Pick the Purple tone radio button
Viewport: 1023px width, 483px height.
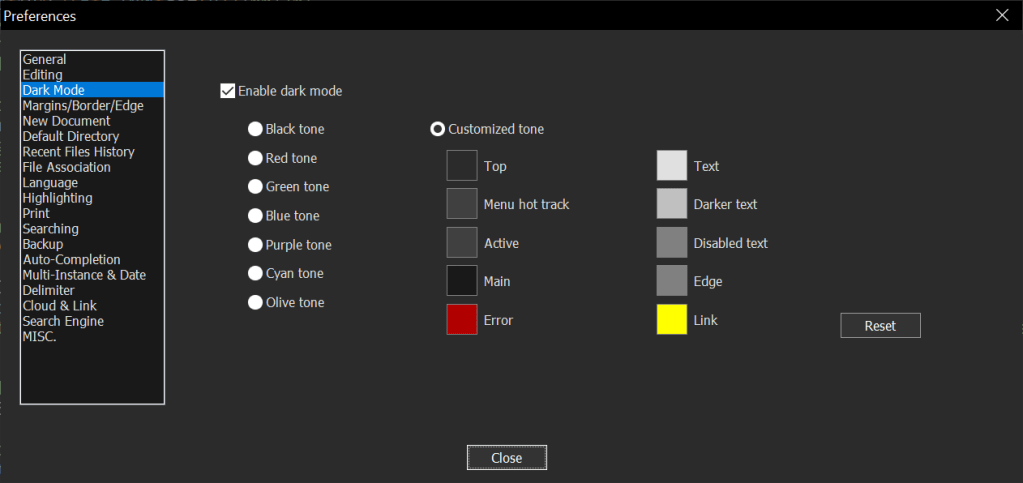[x=256, y=245]
